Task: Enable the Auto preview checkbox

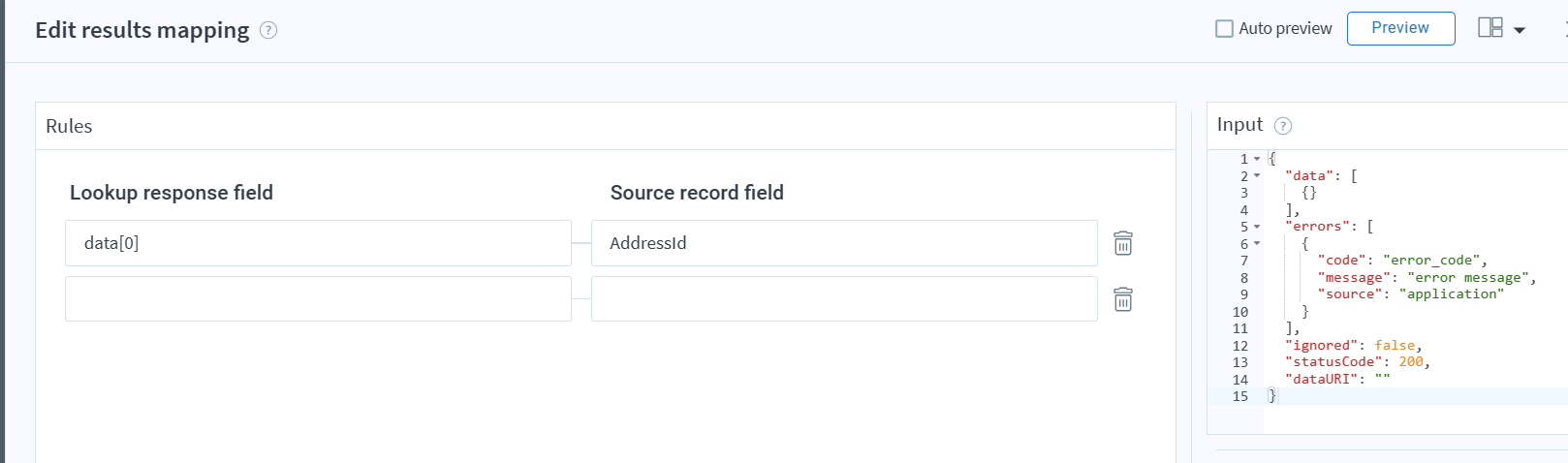Action: pos(1224,29)
